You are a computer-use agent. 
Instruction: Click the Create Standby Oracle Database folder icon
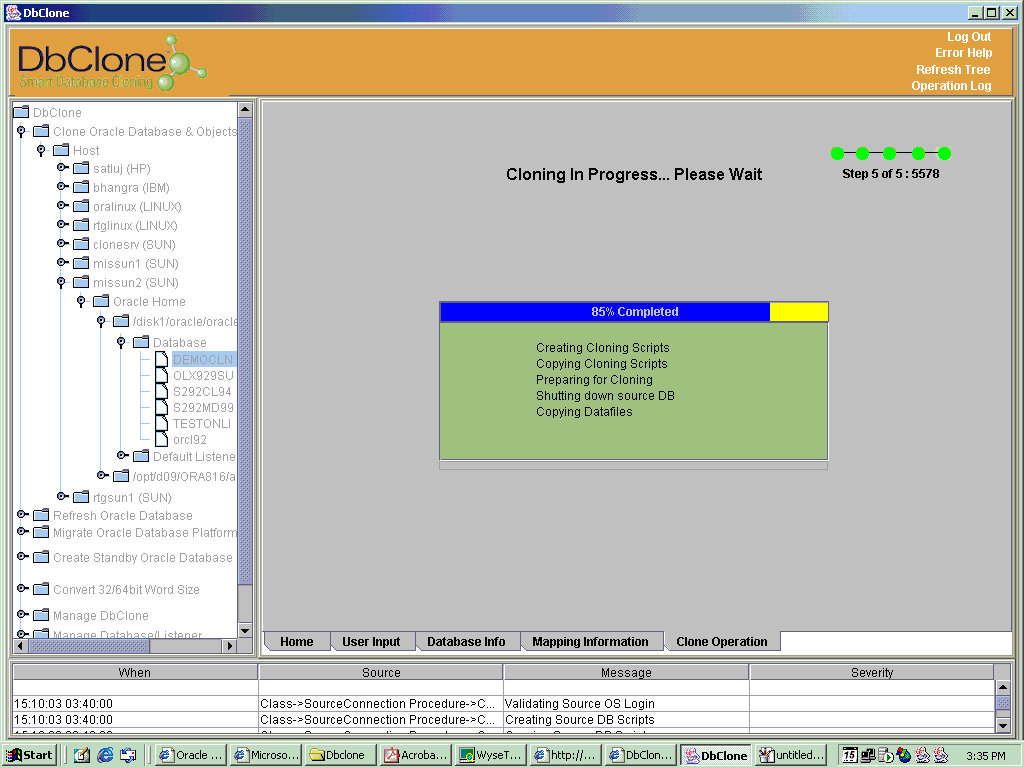click(41, 556)
